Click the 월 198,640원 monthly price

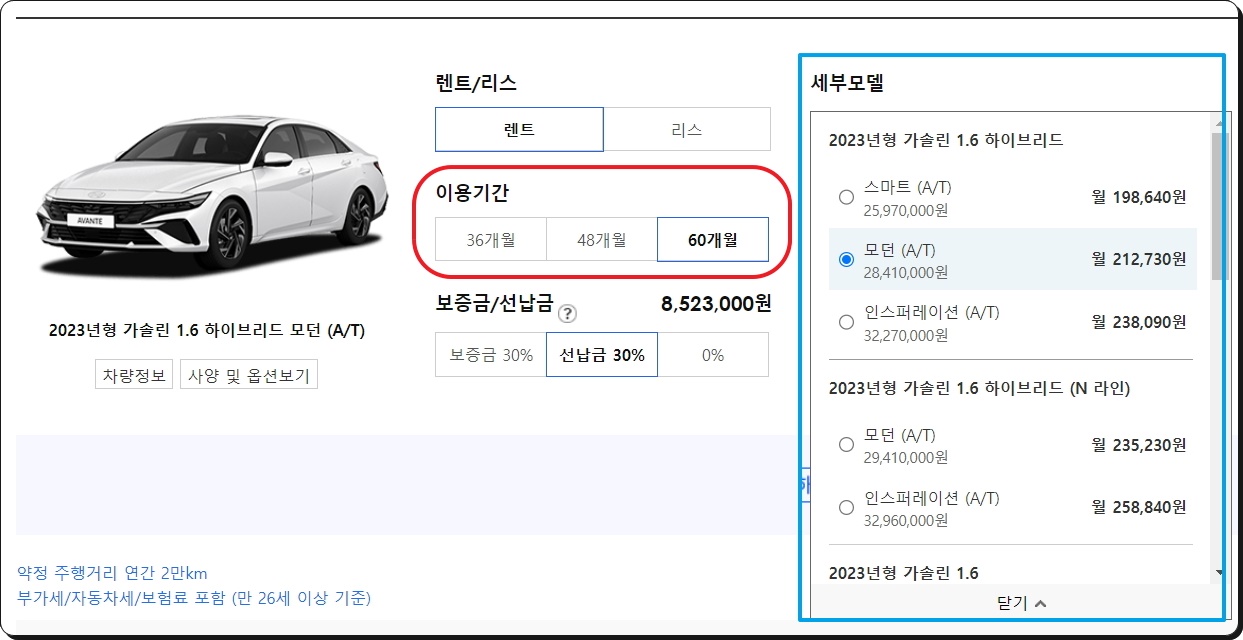click(x=1139, y=197)
